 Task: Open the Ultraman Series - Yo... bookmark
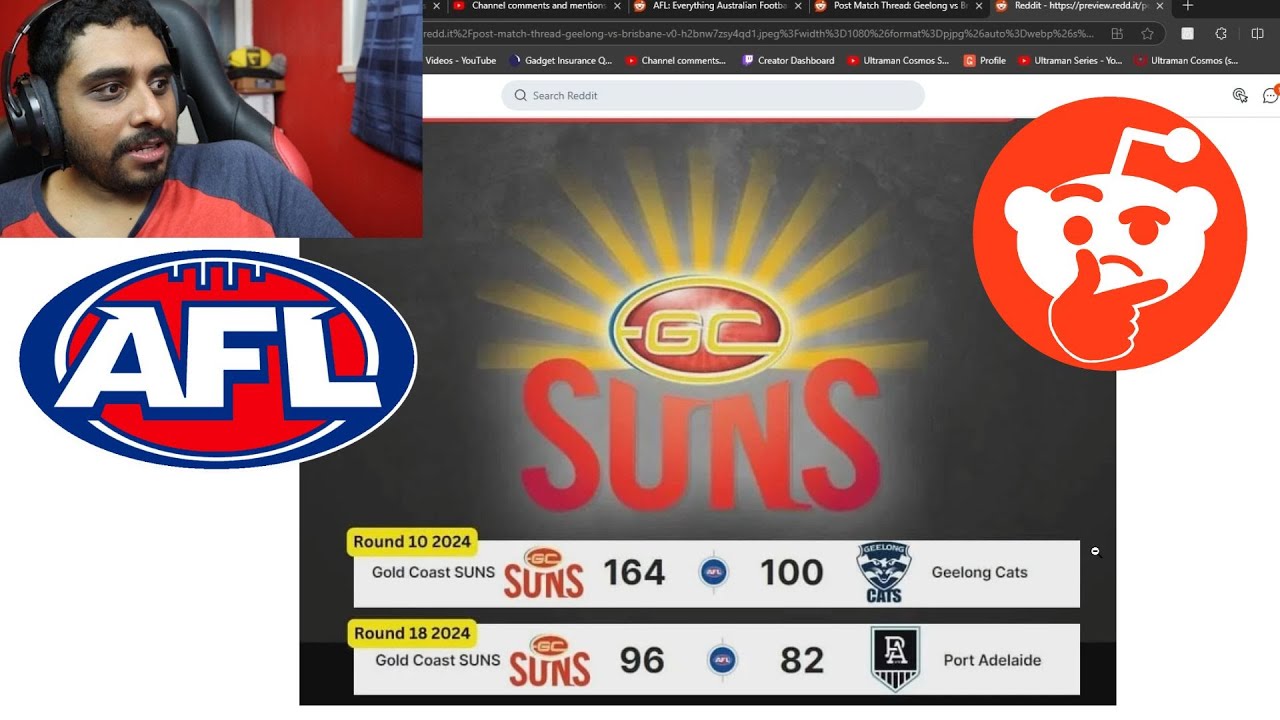[x=1070, y=60]
